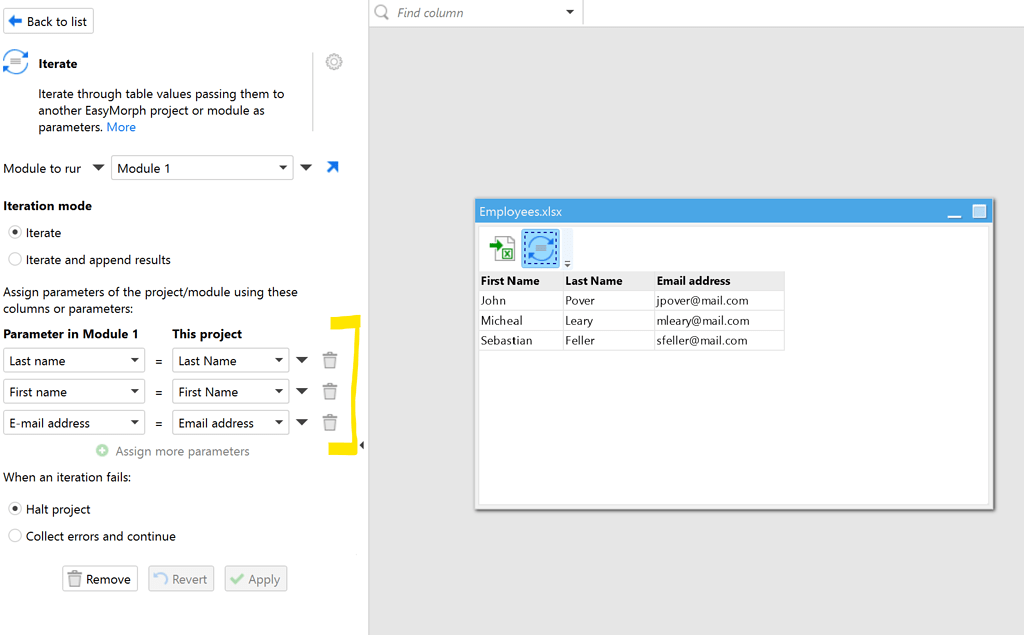Delete the First name parameter row trash icon
The image size is (1024, 635).
click(330, 391)
